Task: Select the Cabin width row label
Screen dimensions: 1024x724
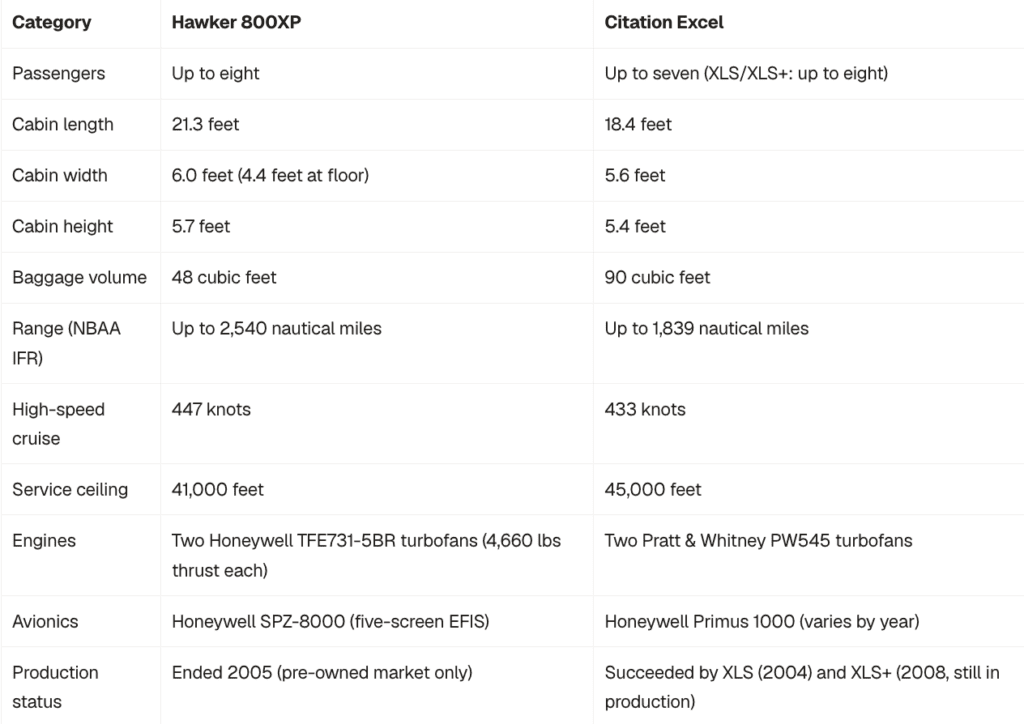Action: click(x=59, y=175)
